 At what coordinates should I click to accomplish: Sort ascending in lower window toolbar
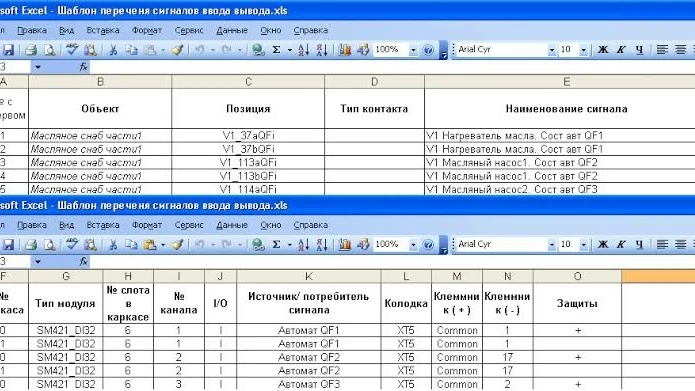point(304,244)
